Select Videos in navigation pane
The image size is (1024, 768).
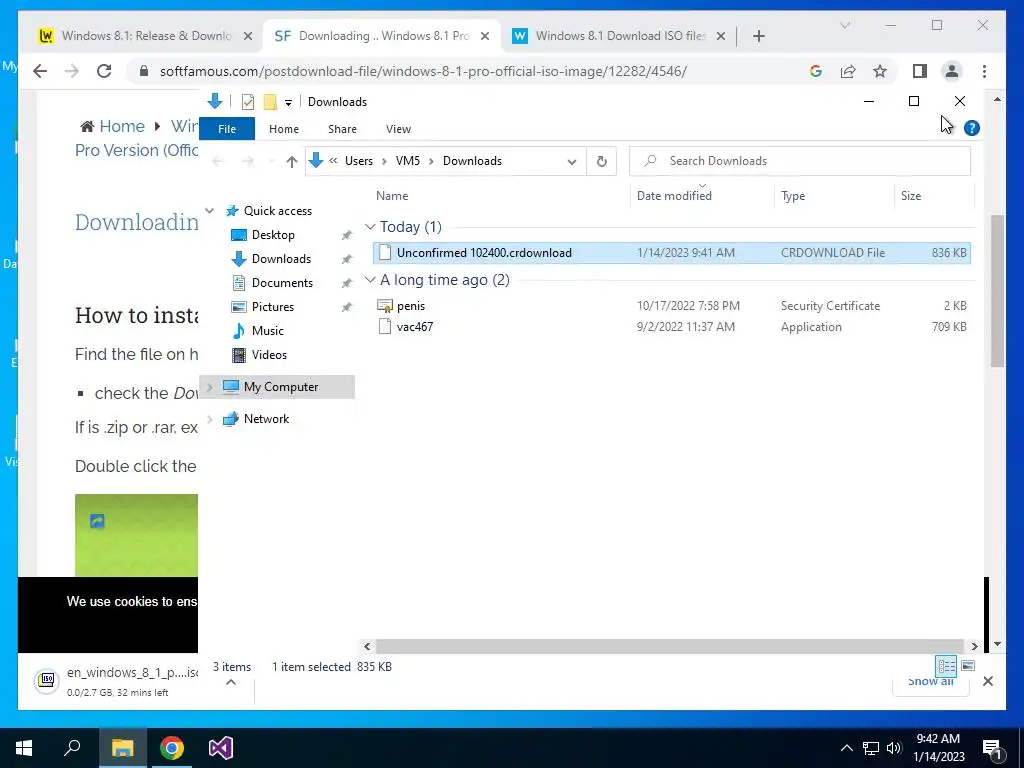(269, 355)
